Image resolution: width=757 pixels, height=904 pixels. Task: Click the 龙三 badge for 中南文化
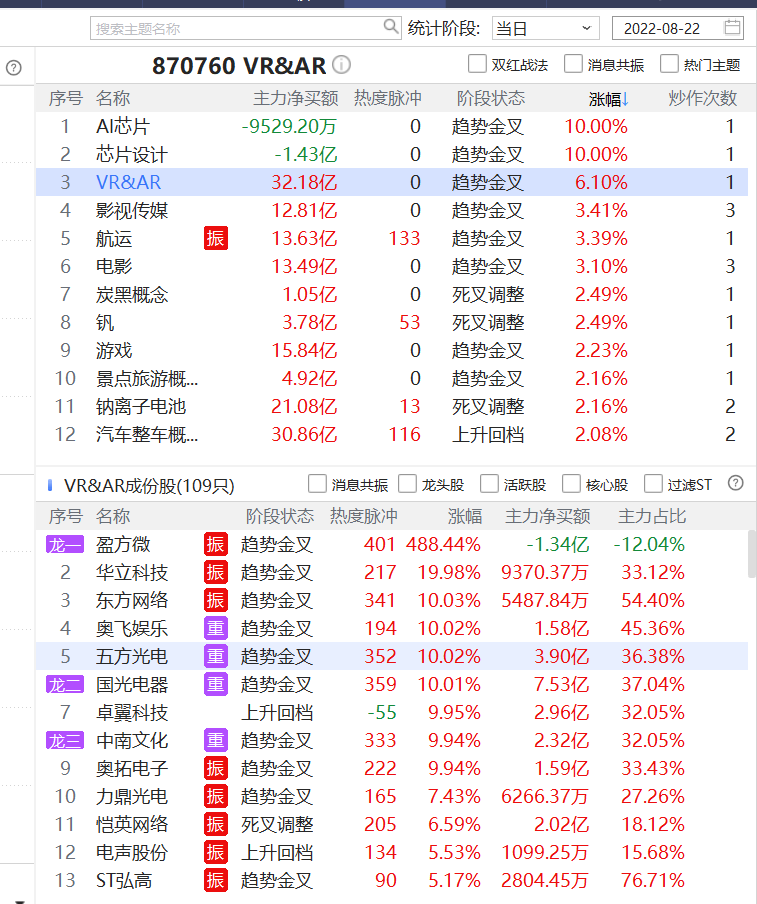(x=65, y=740)
